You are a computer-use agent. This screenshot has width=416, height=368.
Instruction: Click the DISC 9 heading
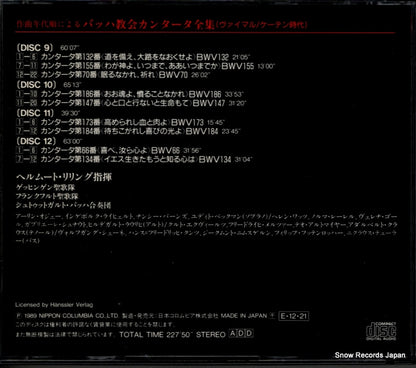(x=35, y=48)
